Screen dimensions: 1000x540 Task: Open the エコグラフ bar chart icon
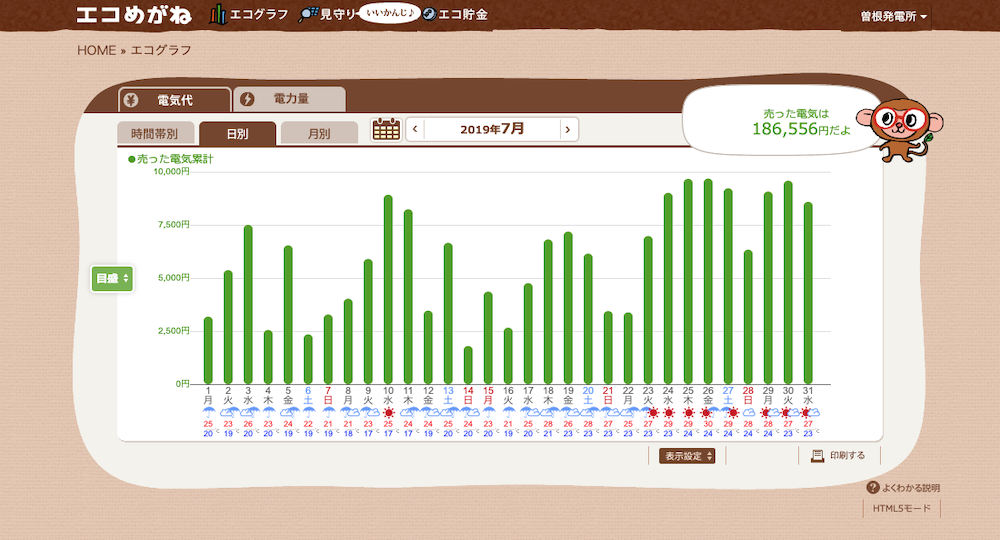(218, 14)
